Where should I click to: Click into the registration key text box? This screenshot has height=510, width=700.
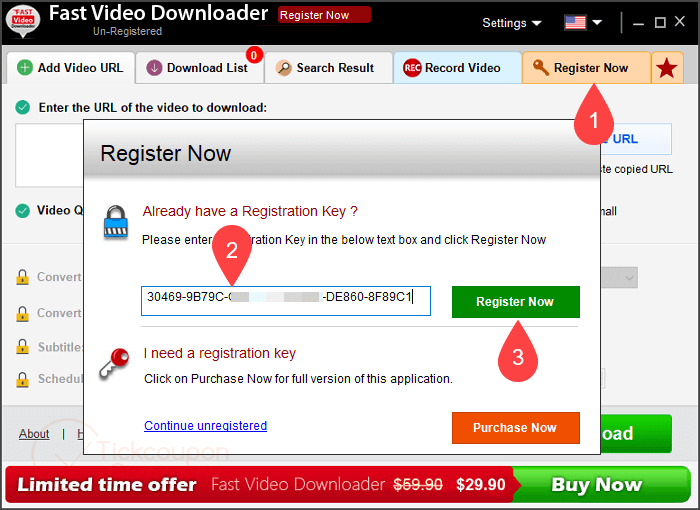click(286, 301)
